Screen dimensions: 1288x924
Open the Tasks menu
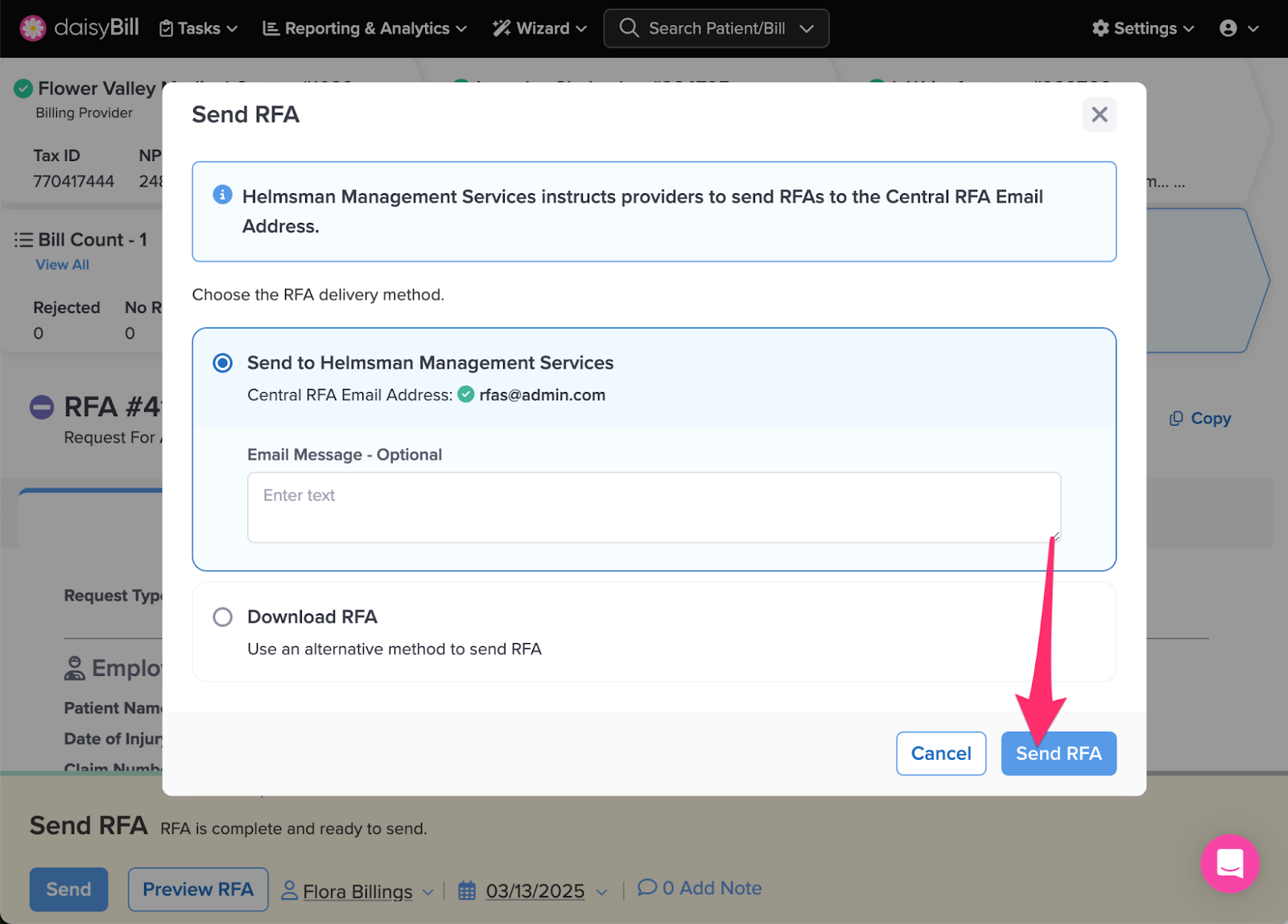[x=199, y=28]
